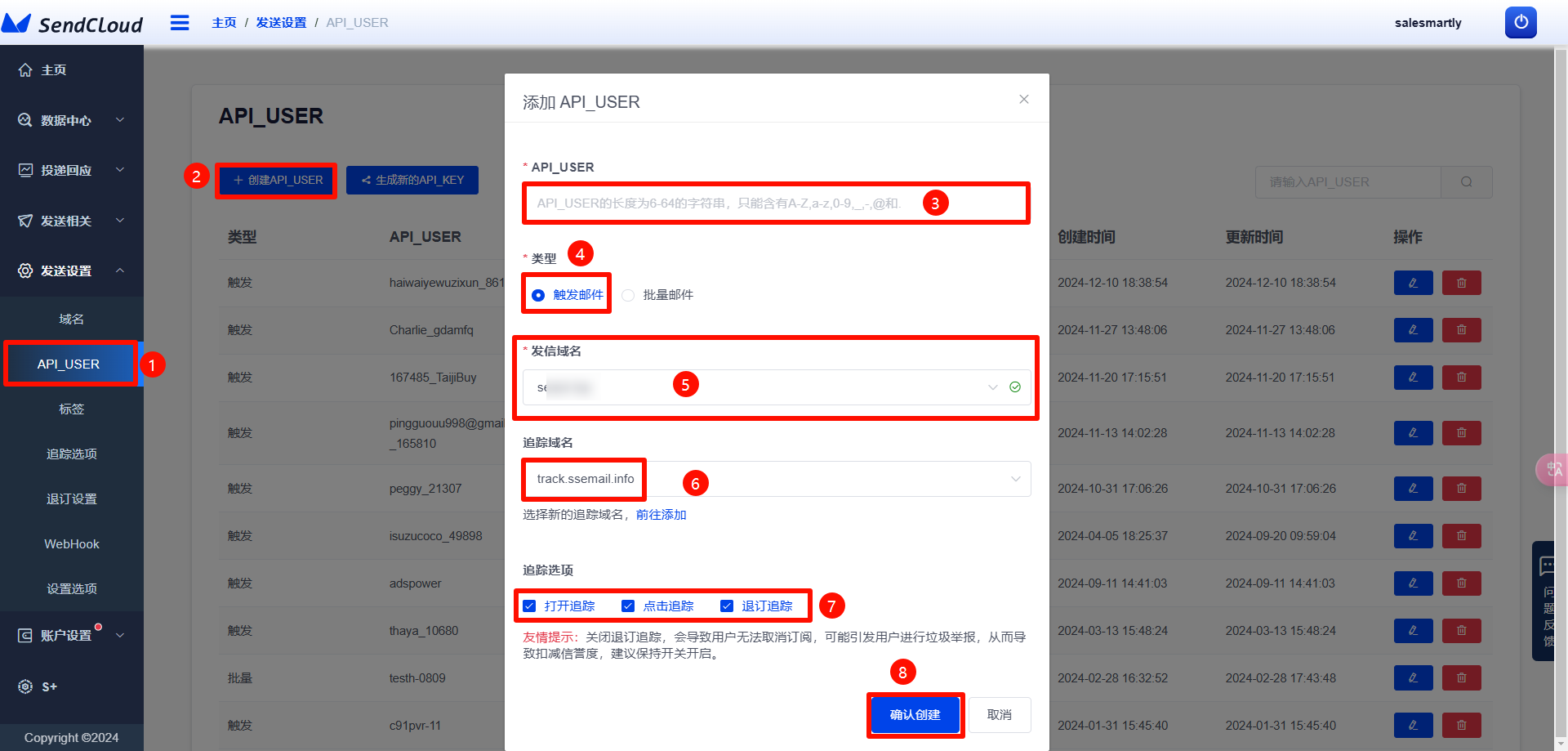Open 退订设置 from the sidebar
Screen dimensions: 1568x751
pyautogui.click(x=71, y=498)
